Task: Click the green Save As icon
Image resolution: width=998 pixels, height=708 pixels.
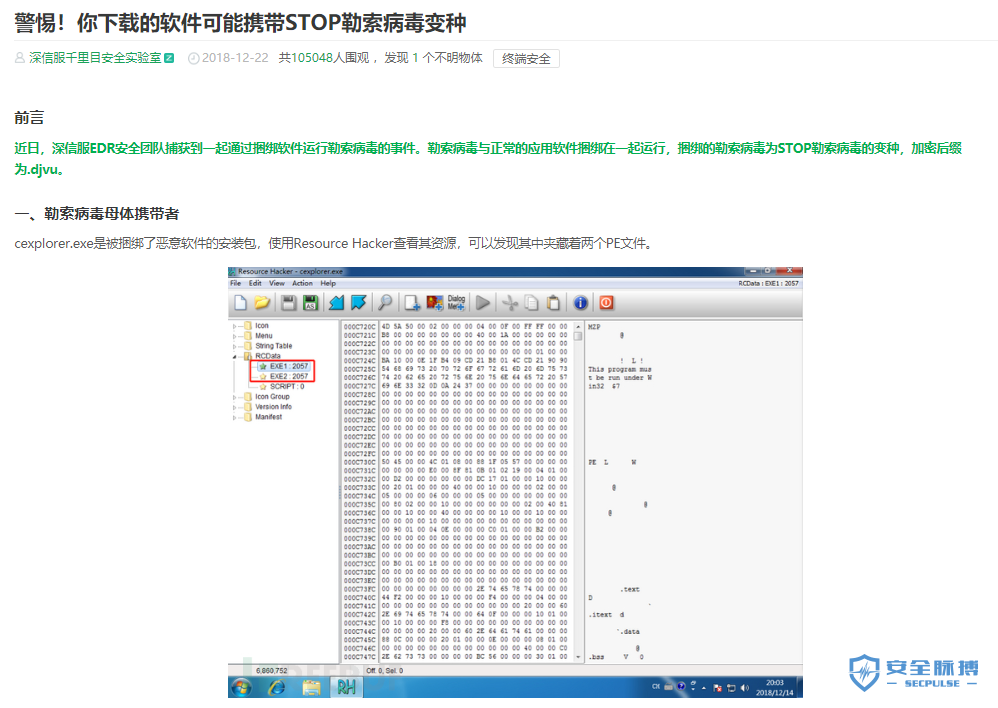Action: [310, 303]
